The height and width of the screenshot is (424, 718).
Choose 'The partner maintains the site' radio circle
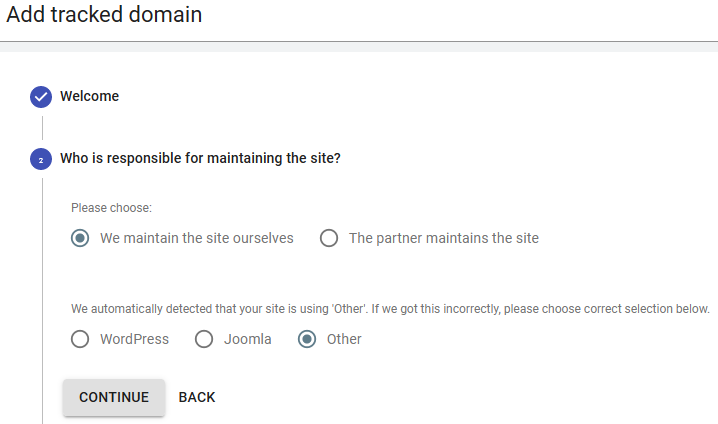click(329, 238)
